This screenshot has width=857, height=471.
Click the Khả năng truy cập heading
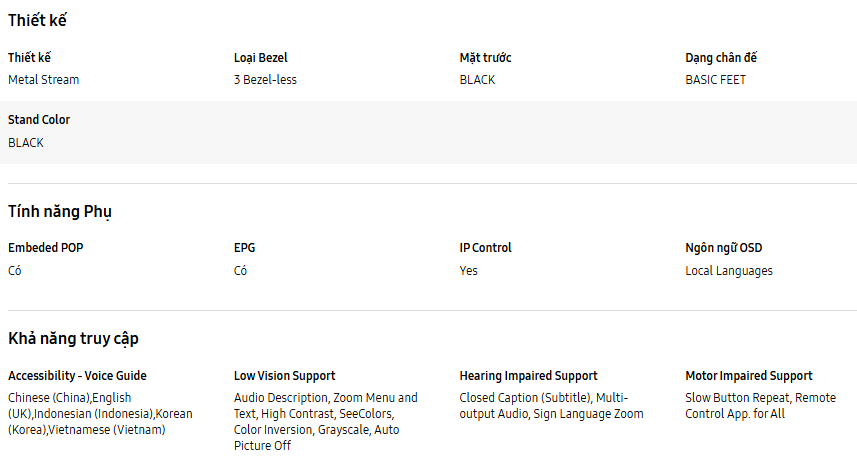pos(73,339)
